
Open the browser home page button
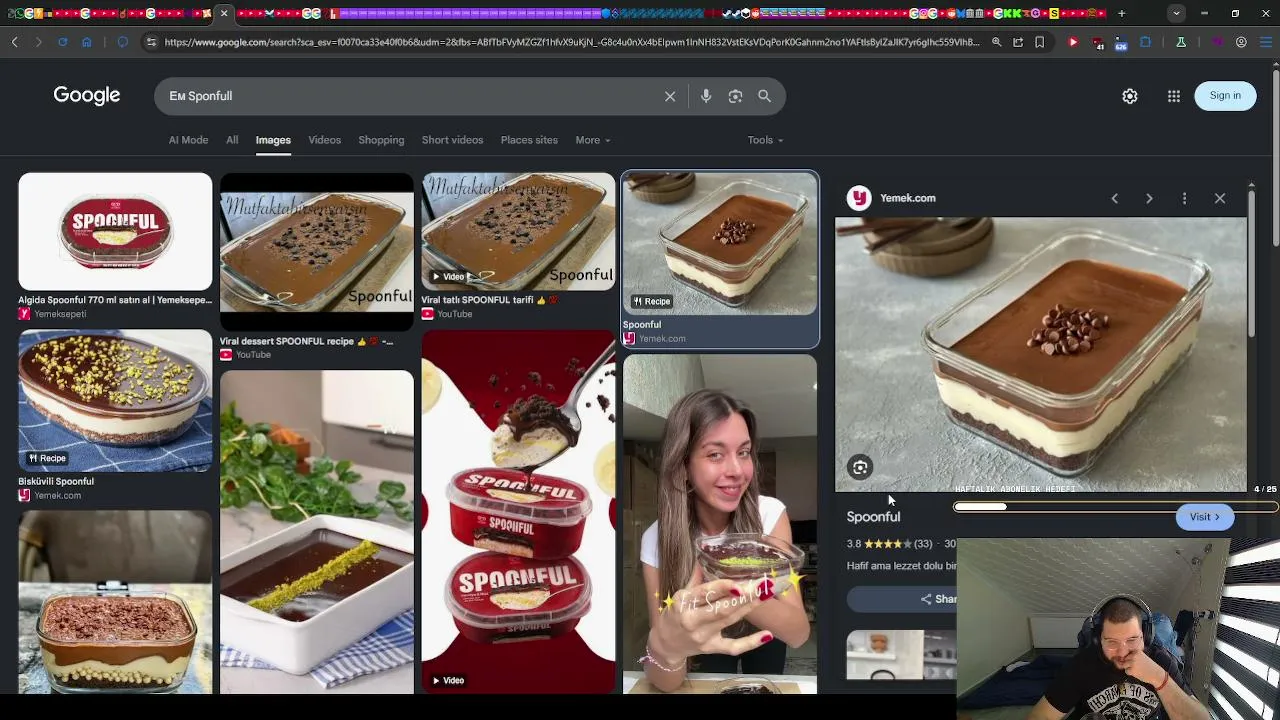[87, 42]
